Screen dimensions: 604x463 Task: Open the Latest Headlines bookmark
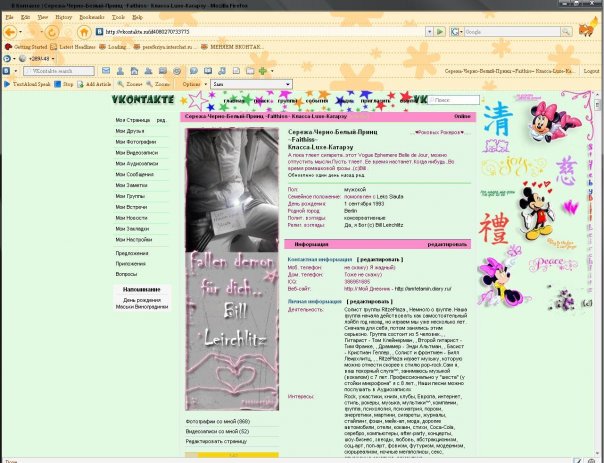click(x=73, y=47)
